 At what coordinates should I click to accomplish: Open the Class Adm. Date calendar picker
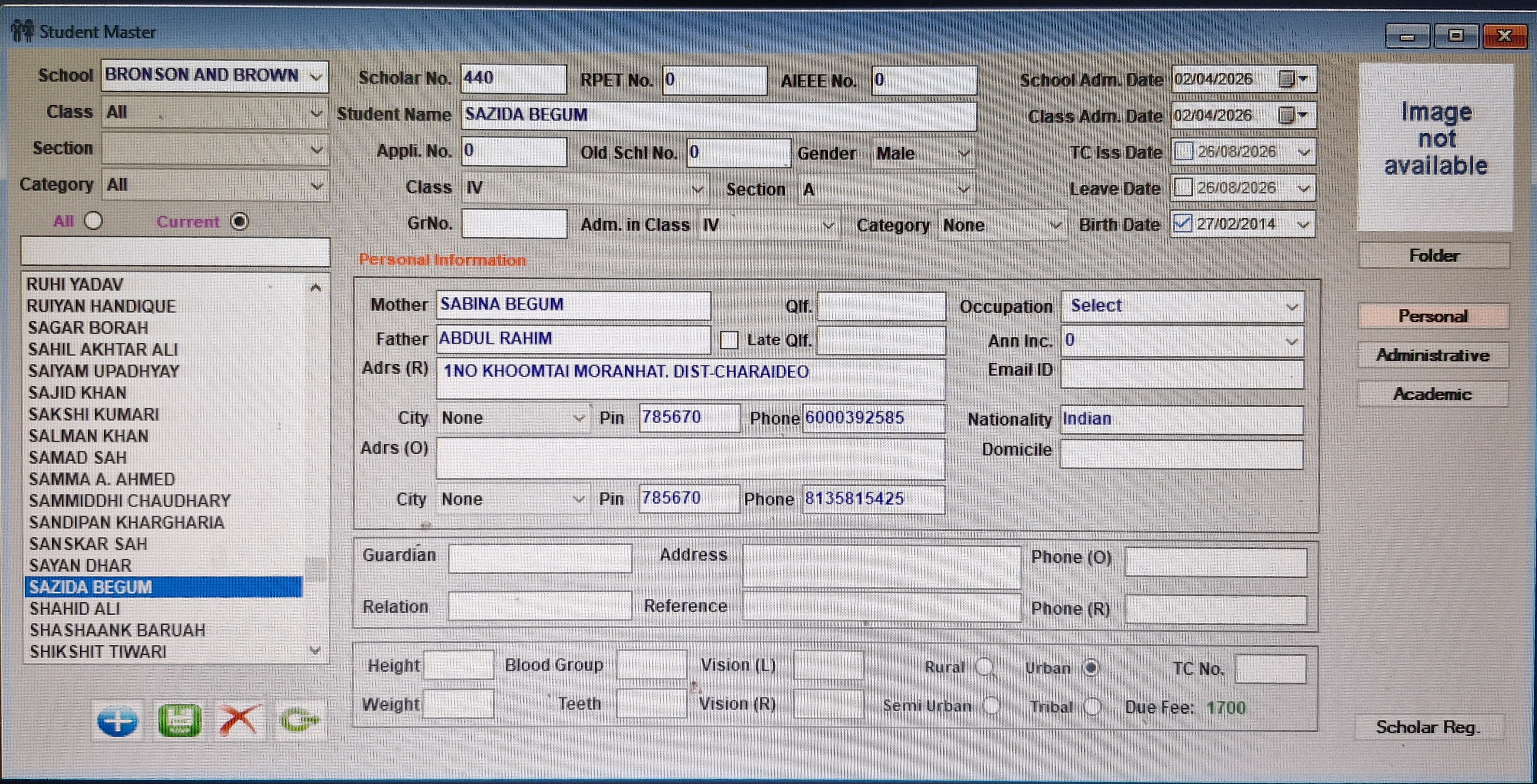click(x=1294, y=114)
